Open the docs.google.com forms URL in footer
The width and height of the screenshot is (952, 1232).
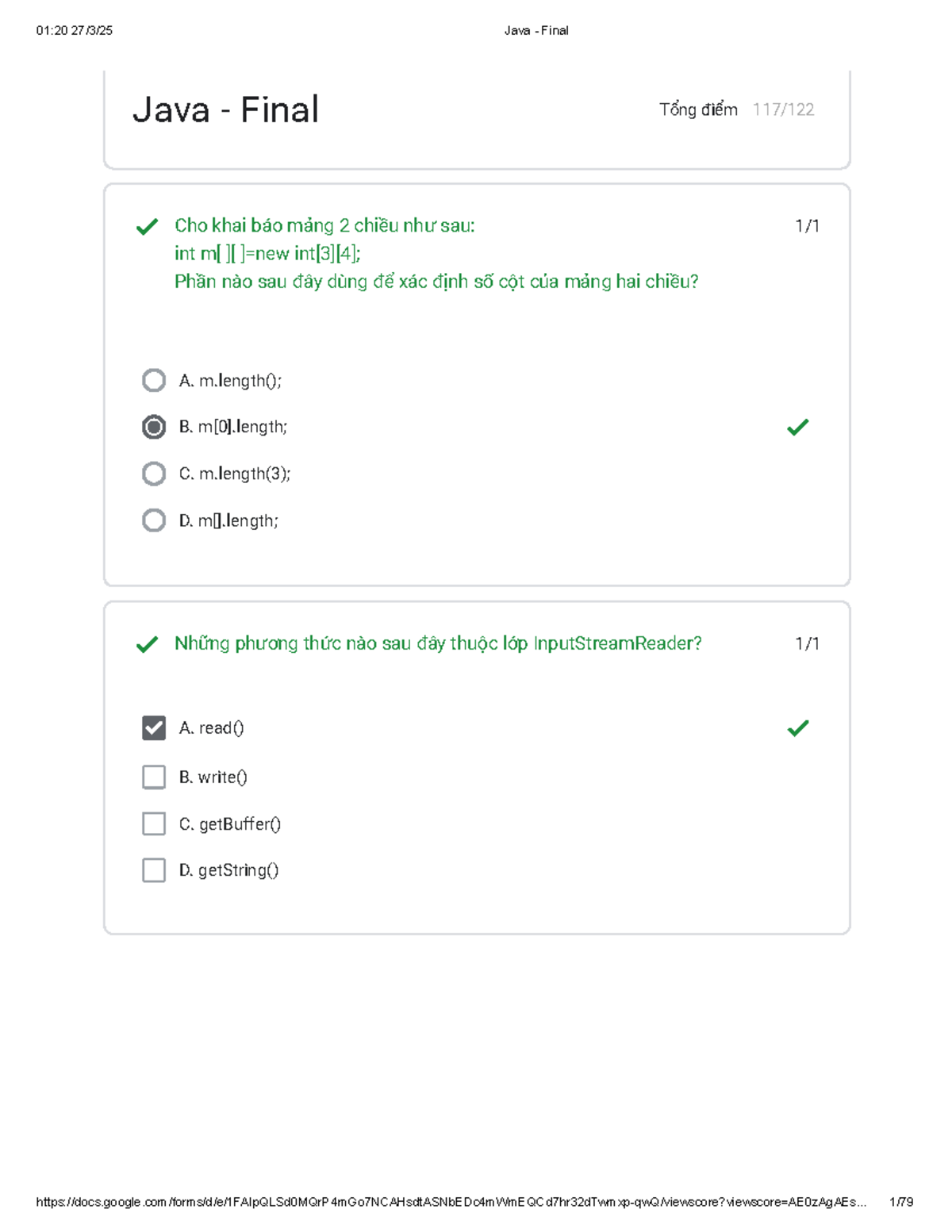tap(451, 1202)
